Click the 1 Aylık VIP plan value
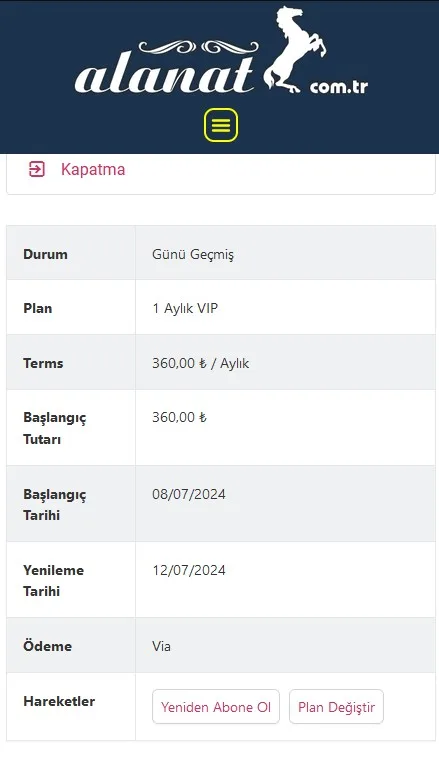Screen dimensions: 439x759 point(185,308)
